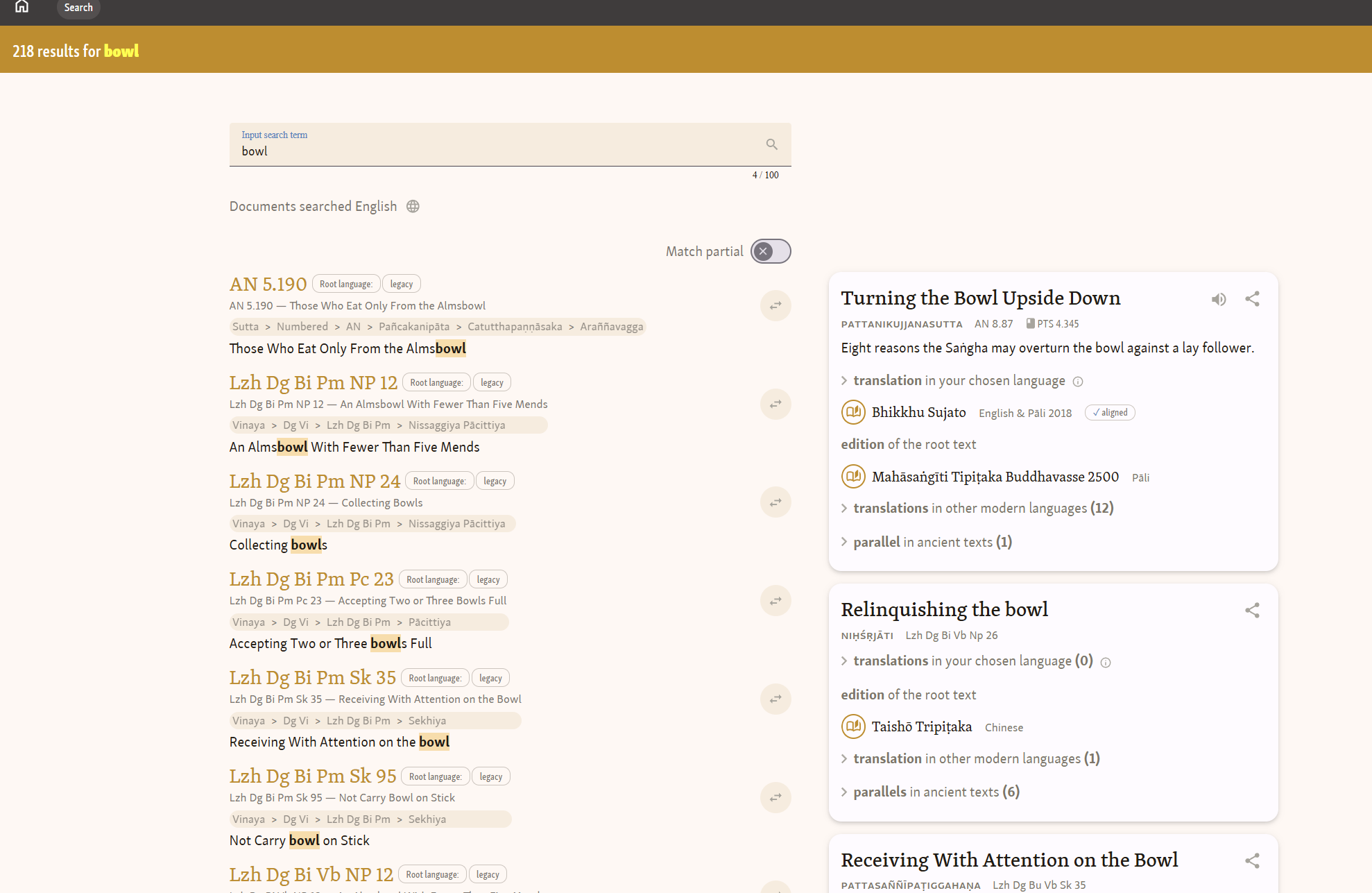Click the home icon in top bar
Screen dimensions: 1372x893
coord(22,7)
